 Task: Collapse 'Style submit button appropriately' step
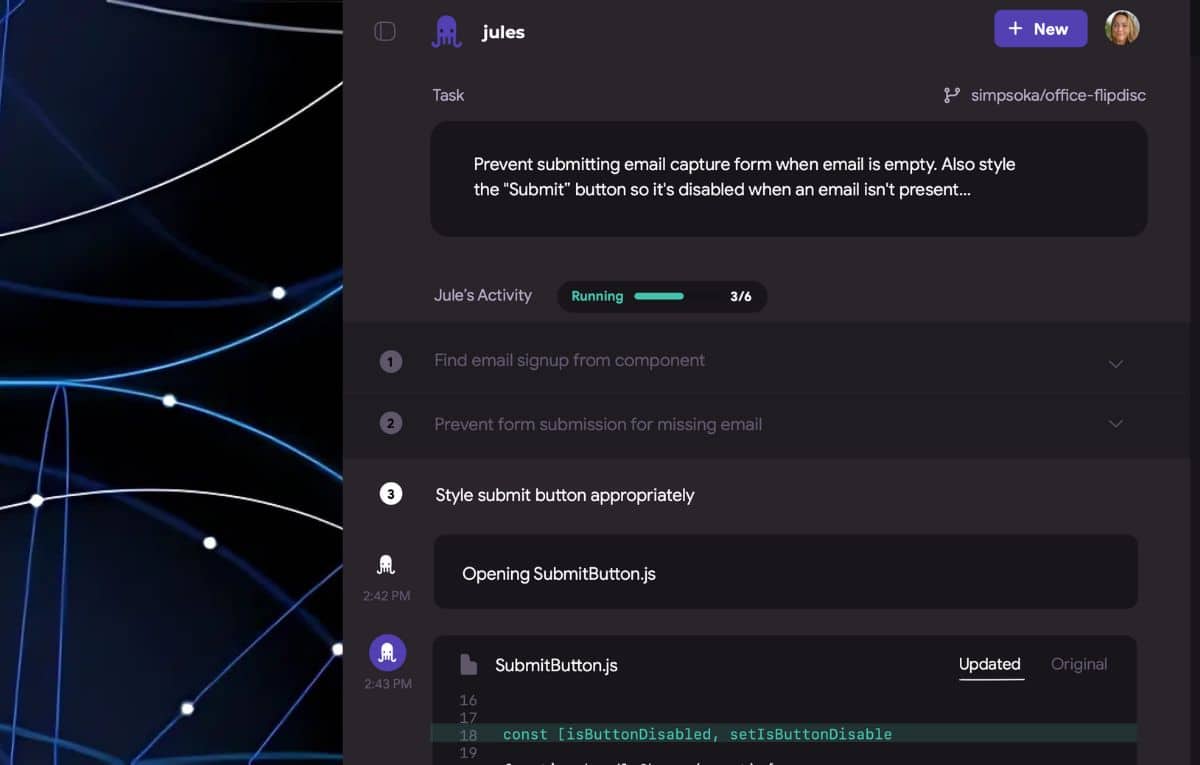click(565, 495)
